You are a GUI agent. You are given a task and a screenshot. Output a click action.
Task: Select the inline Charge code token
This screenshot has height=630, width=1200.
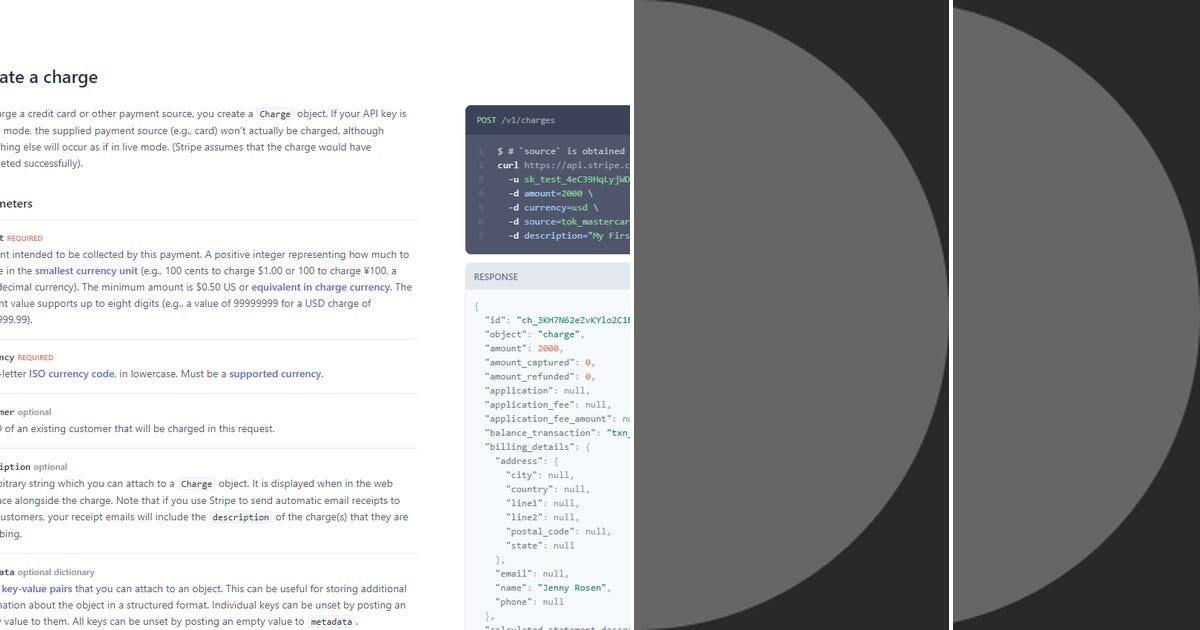tap(275, 114)
